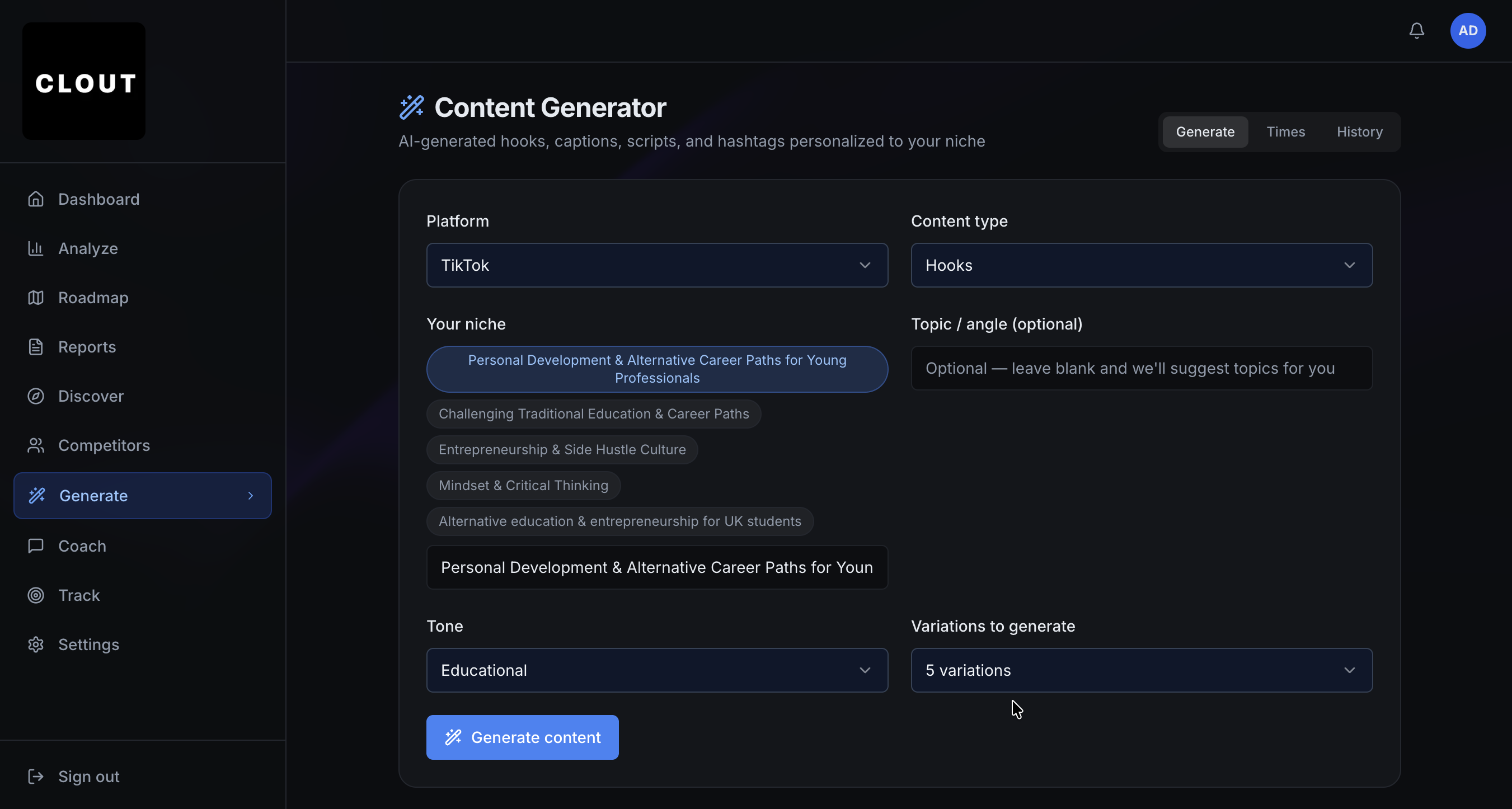Switch to the History tab

tap(1359, 132)
